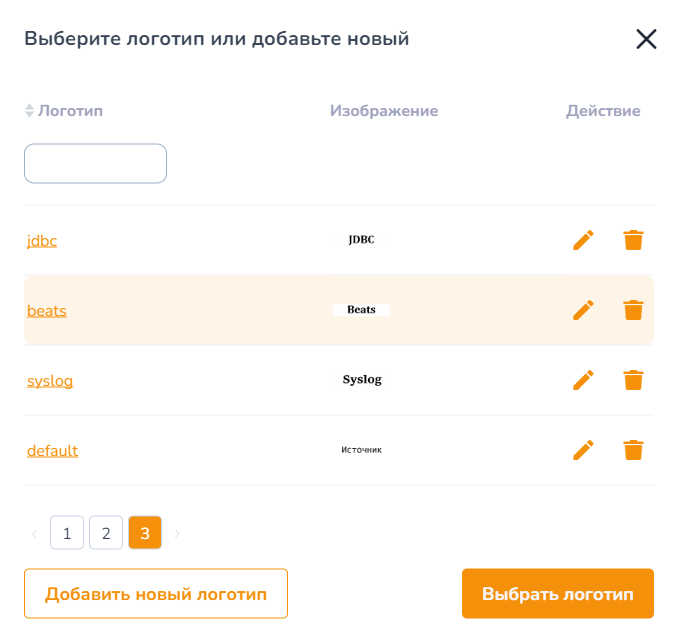Viewport: 678px width, 642px height.
Task: Switch to pagination page 2
Action: click(x=106, y=533)
